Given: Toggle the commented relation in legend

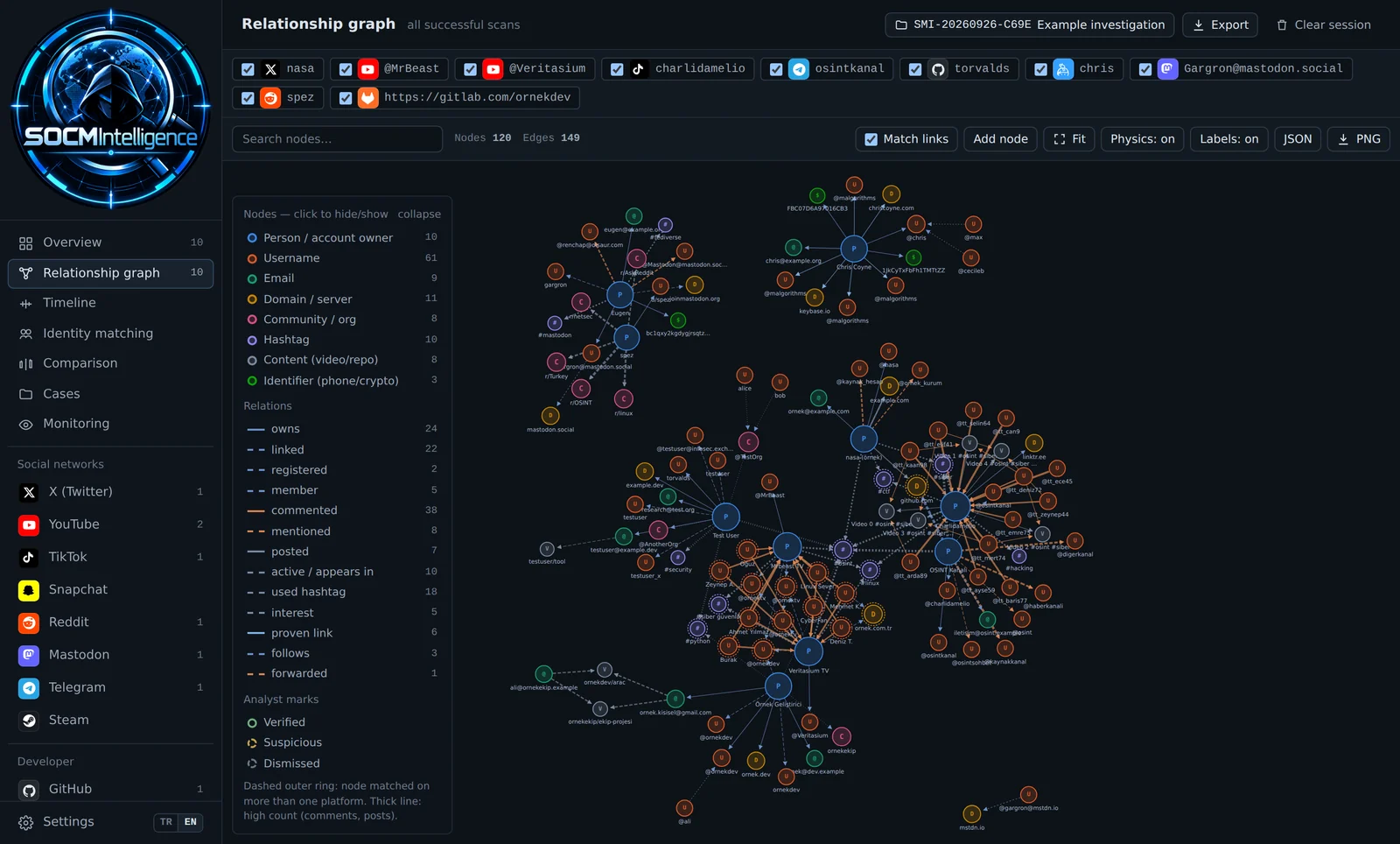Looking at the screenshot, I should tap(342, 510).
